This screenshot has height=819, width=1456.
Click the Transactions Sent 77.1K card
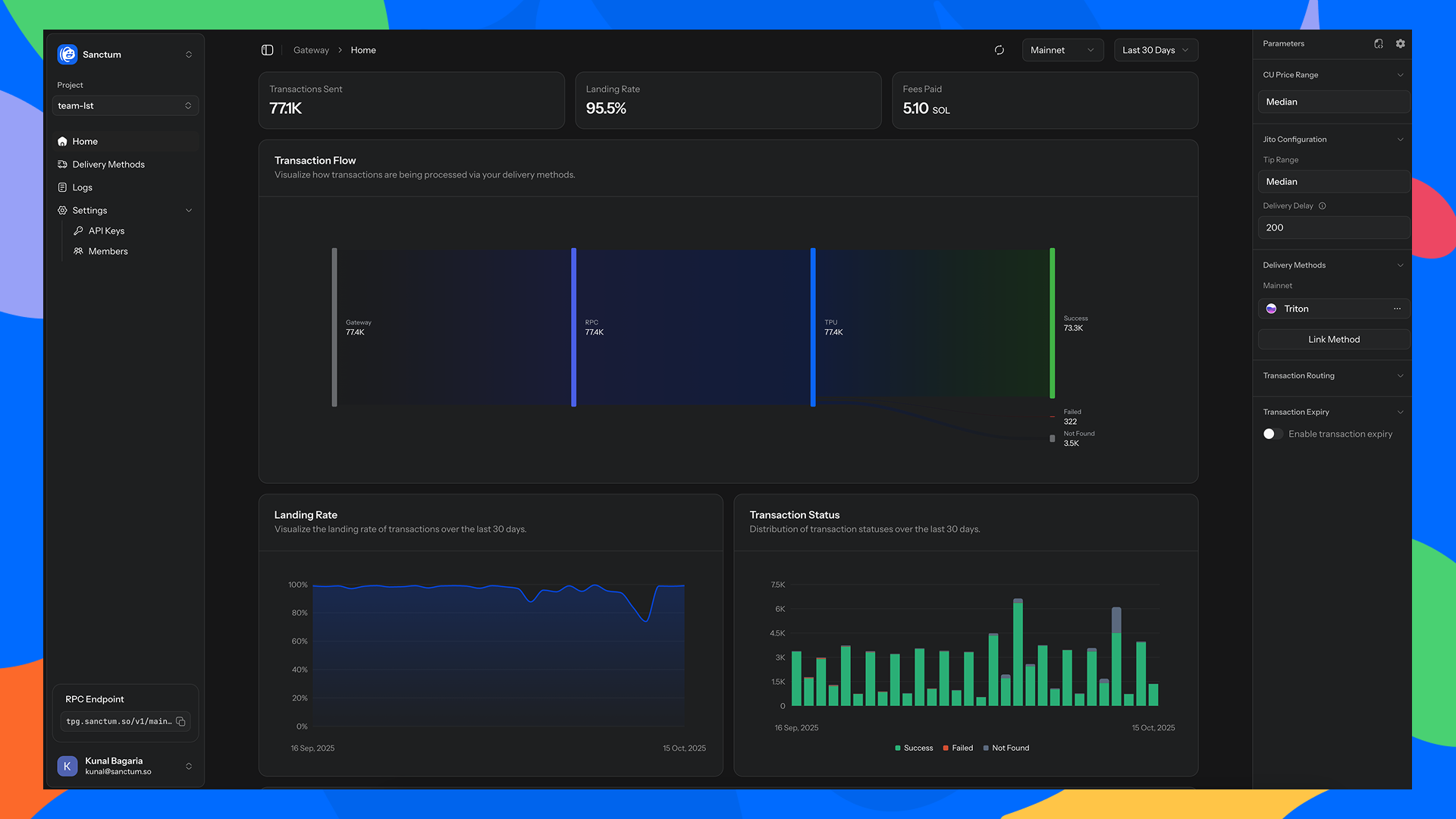412,100
